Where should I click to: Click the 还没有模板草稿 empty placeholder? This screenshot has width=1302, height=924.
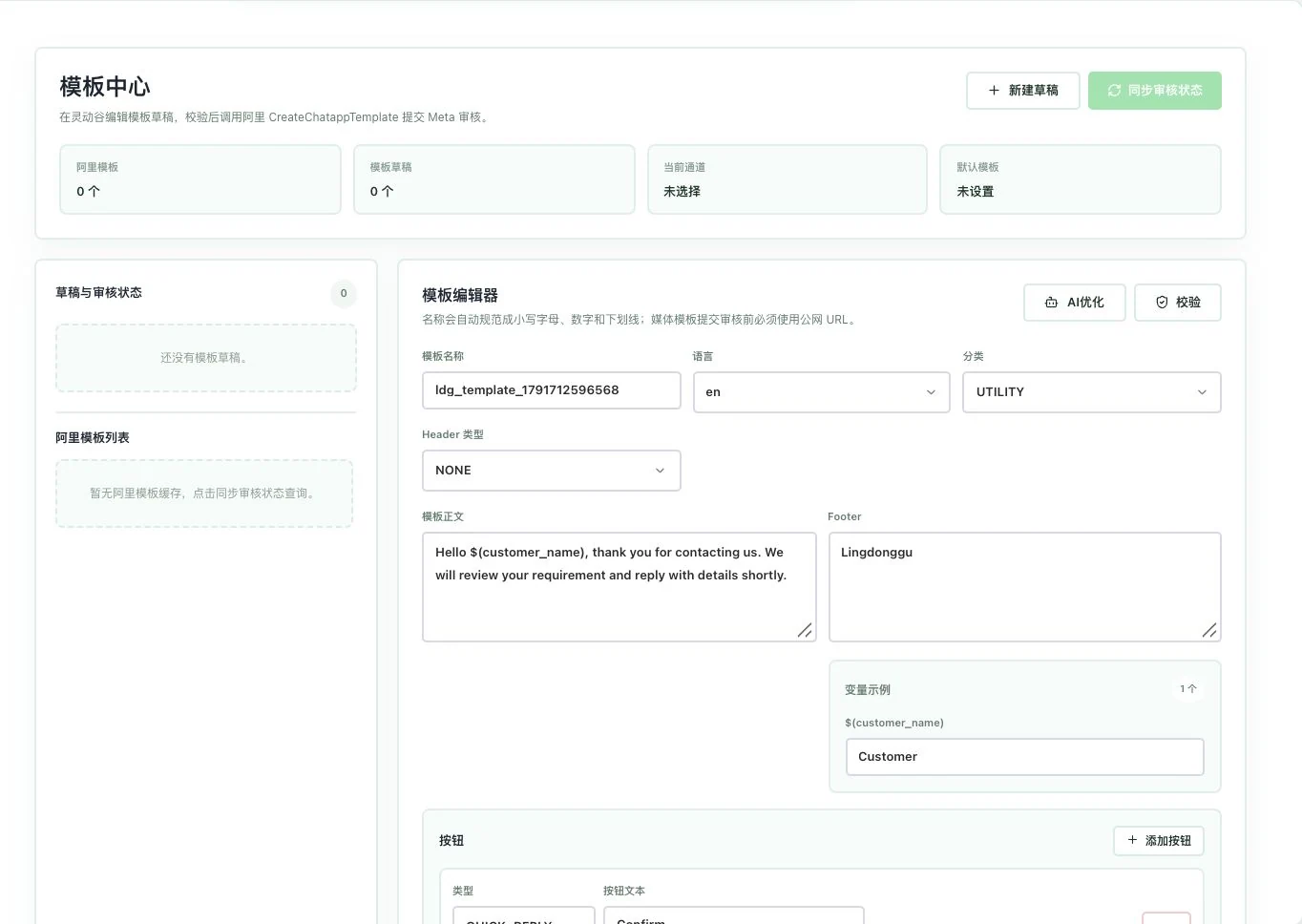pyautogui.click(x=205, y=358)
